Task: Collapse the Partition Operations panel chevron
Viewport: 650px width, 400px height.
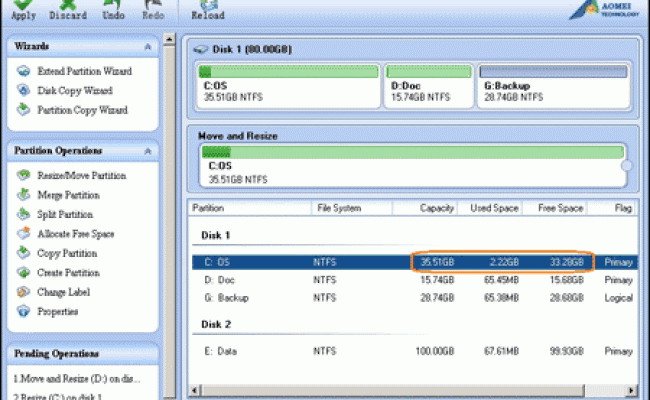Action: [x=148, y=151]
